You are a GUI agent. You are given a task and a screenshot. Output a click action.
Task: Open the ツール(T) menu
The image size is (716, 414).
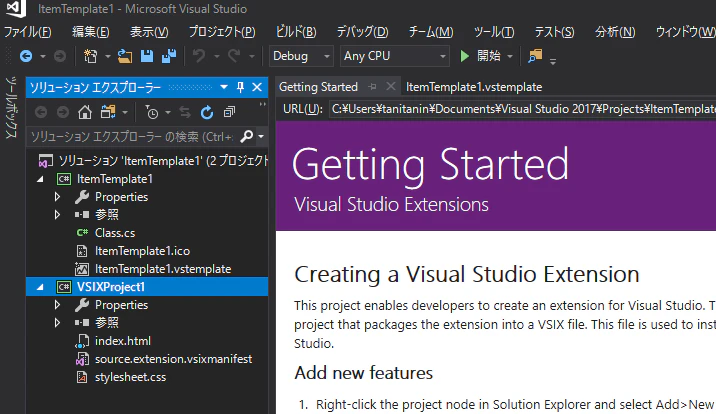point(494,32)
